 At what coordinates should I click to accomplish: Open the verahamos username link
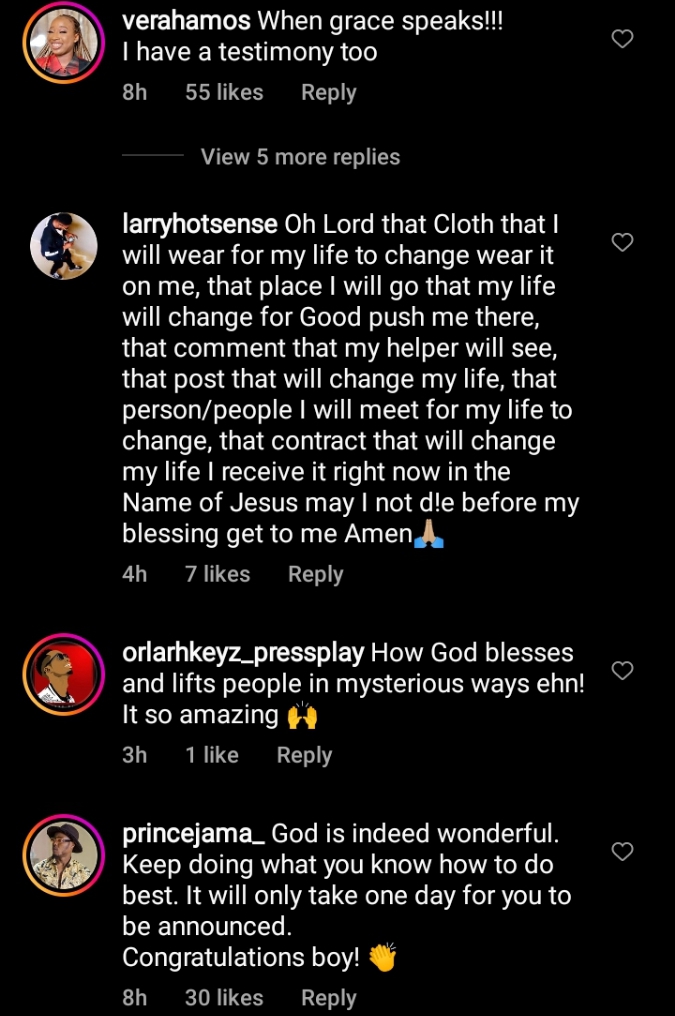point(175,22)
